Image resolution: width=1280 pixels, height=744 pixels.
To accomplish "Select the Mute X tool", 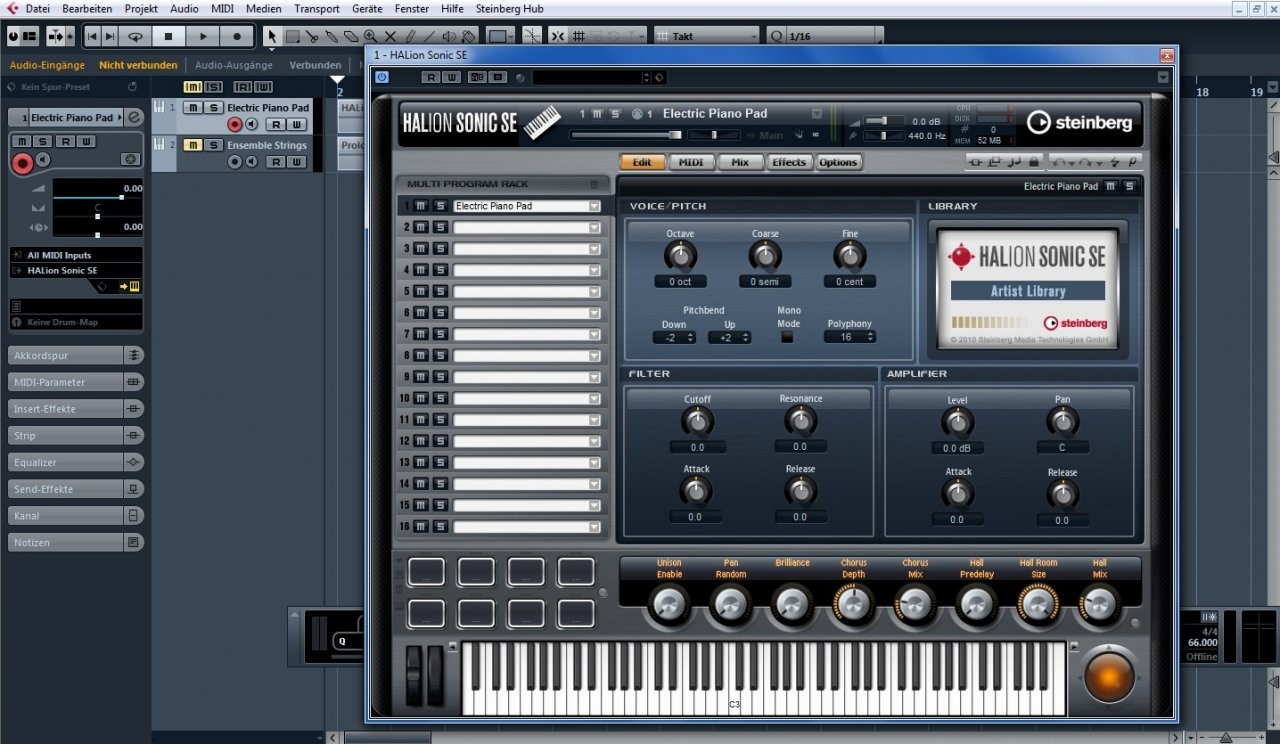I will 390,36.
